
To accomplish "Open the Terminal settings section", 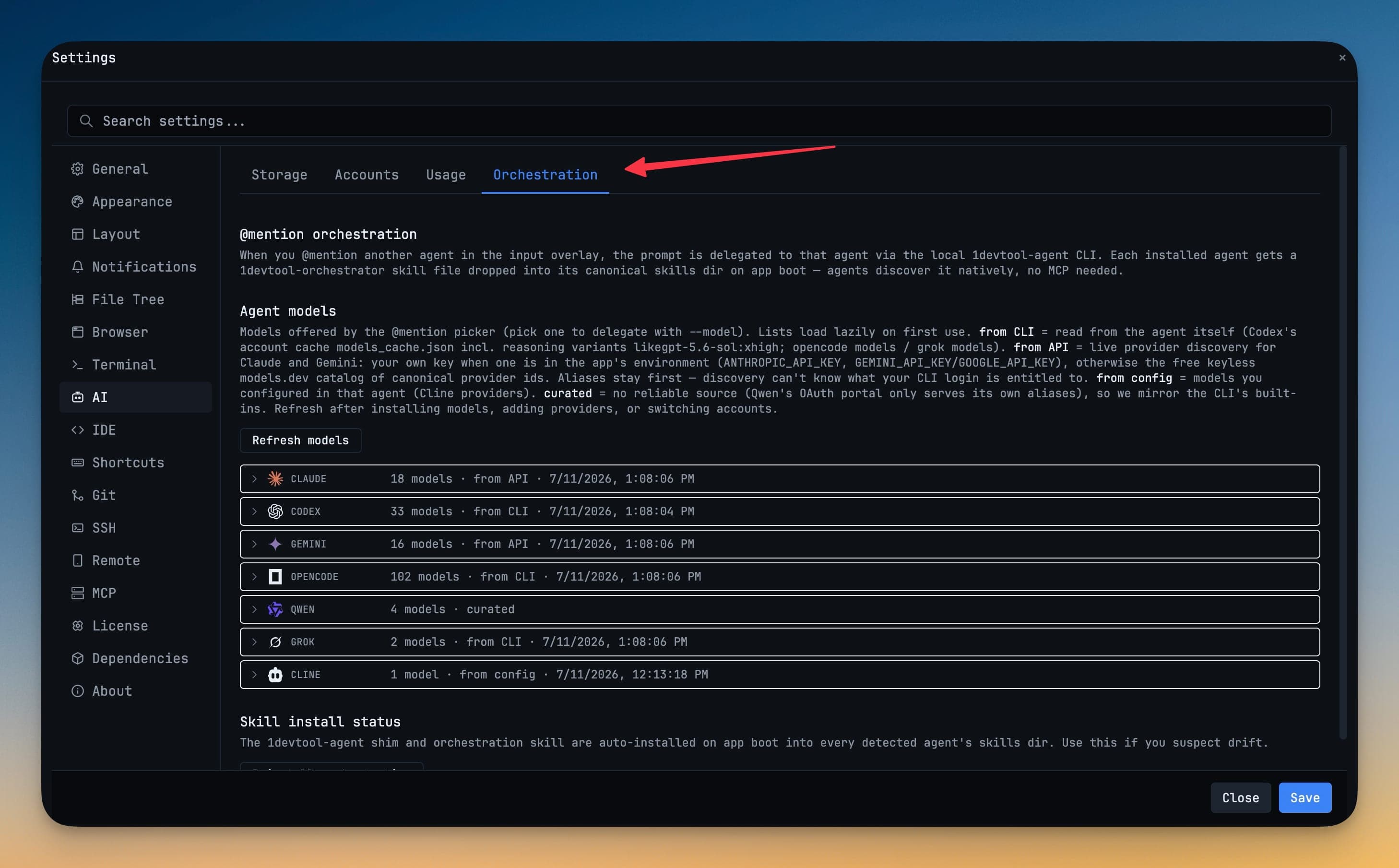I will [x=135, y=365].
